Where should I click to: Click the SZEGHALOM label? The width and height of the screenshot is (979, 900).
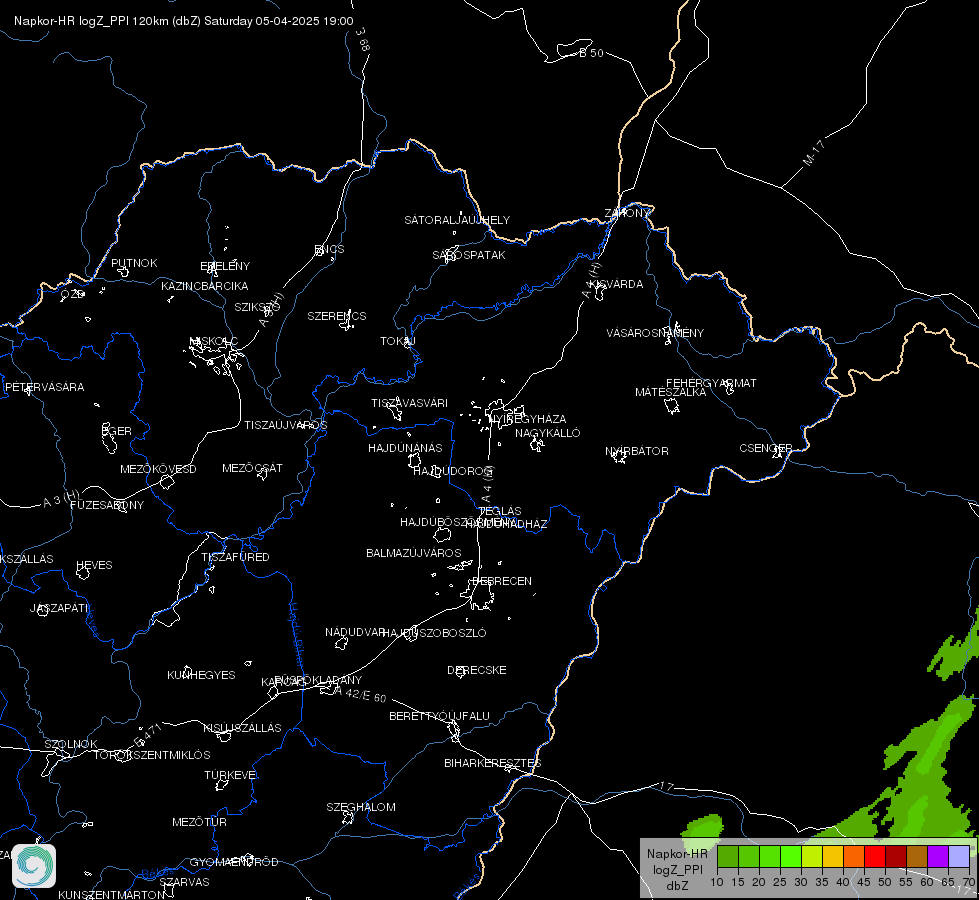(361, 807)
